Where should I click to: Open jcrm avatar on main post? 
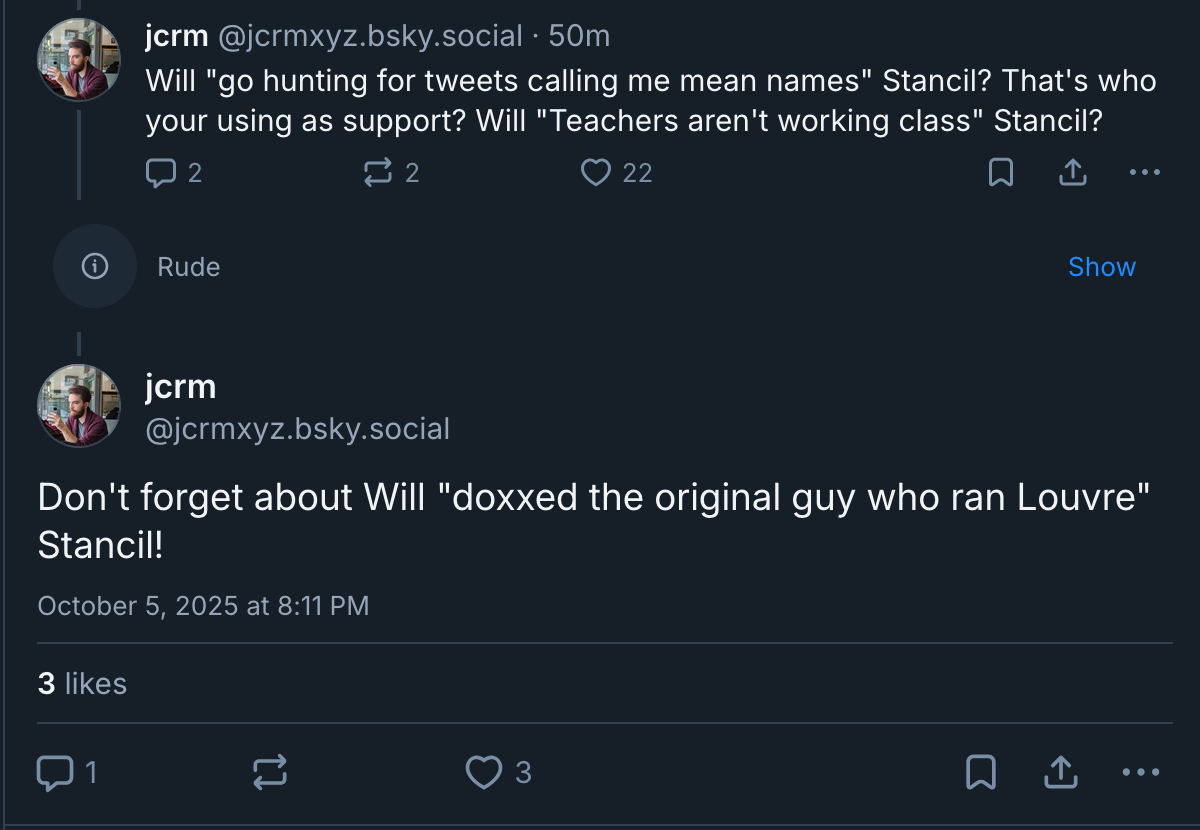pyautogui.click(x=79, y=405)
